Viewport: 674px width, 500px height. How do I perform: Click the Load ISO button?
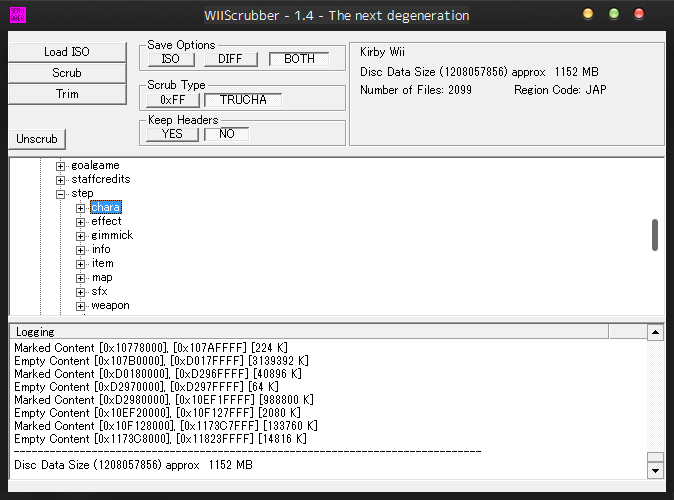click(x=67, y=52)
